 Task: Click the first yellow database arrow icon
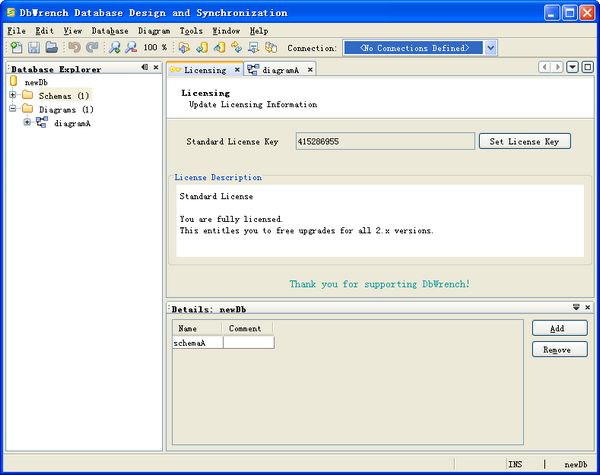pos(202,47)
